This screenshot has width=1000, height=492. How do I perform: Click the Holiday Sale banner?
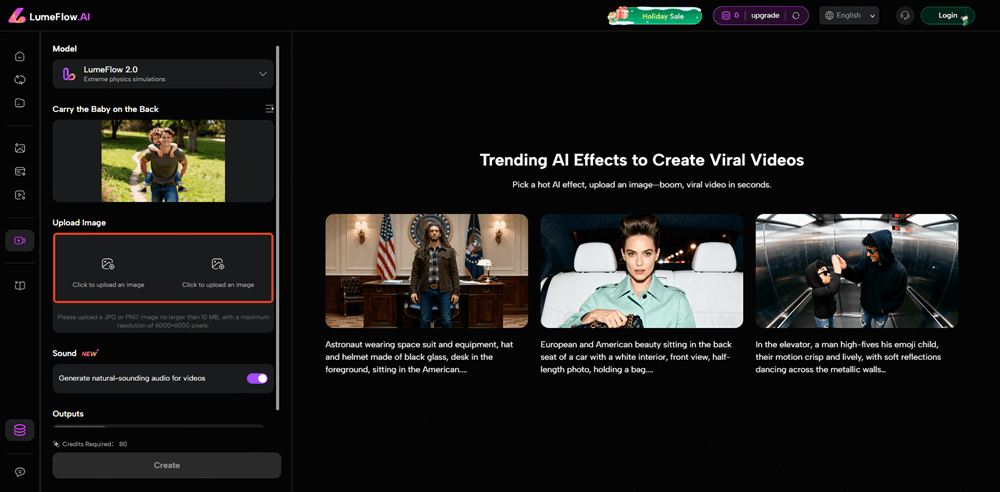pos(655,16)
